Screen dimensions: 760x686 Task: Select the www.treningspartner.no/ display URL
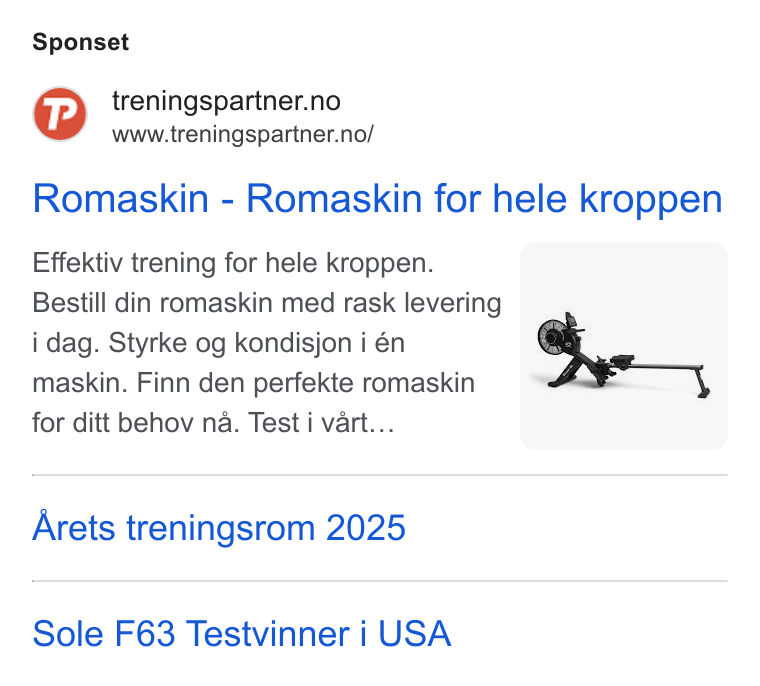(x=243, y=134)
